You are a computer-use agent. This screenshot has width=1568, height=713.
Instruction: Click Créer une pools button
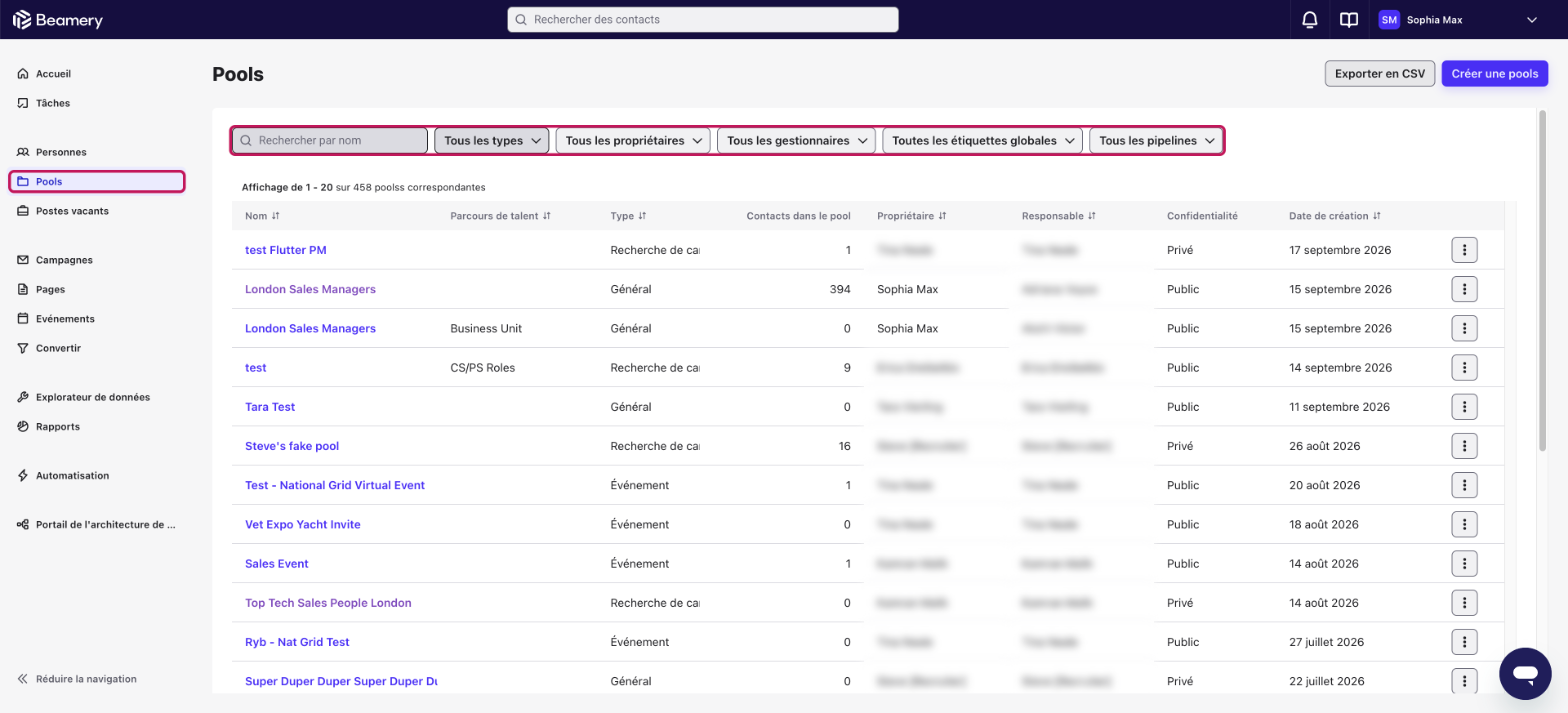[1495, 74]
